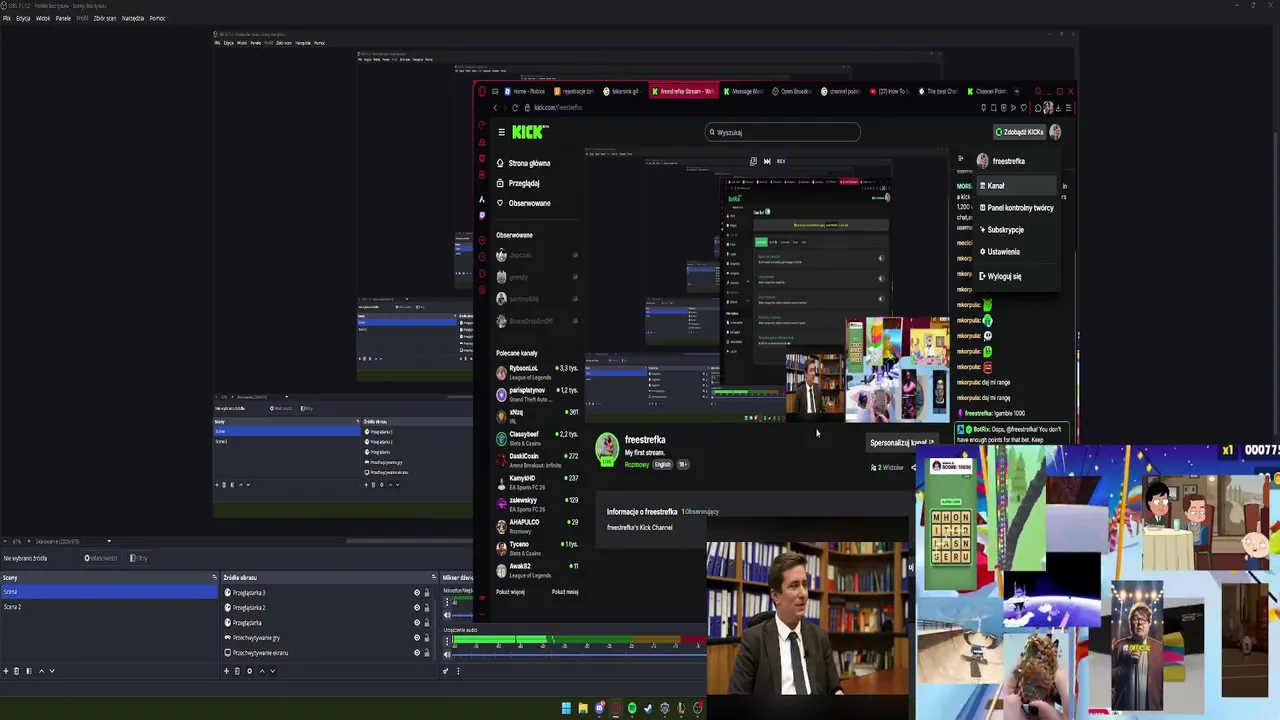Reload the kick.com page in browser
This screenshot has width=1280, height=720.
click(x=515, y=108)
